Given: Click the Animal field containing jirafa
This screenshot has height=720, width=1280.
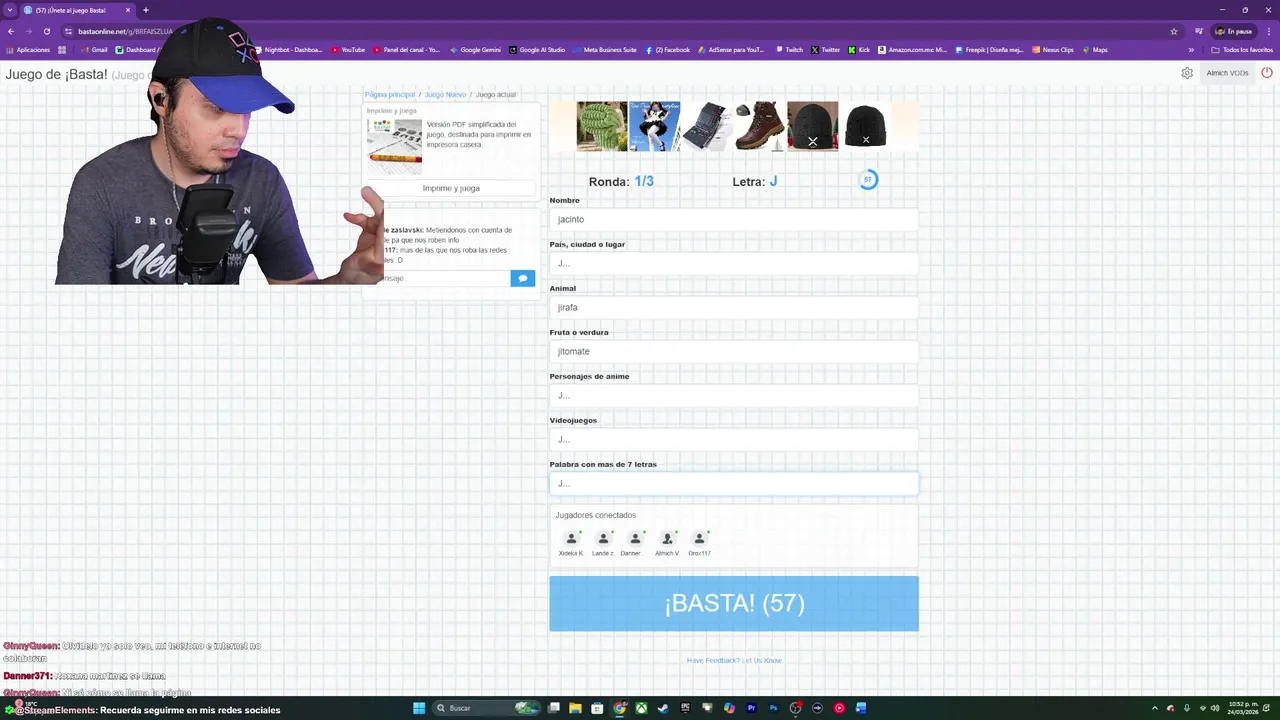Looking at the screenshot, I should pos(734,307).
